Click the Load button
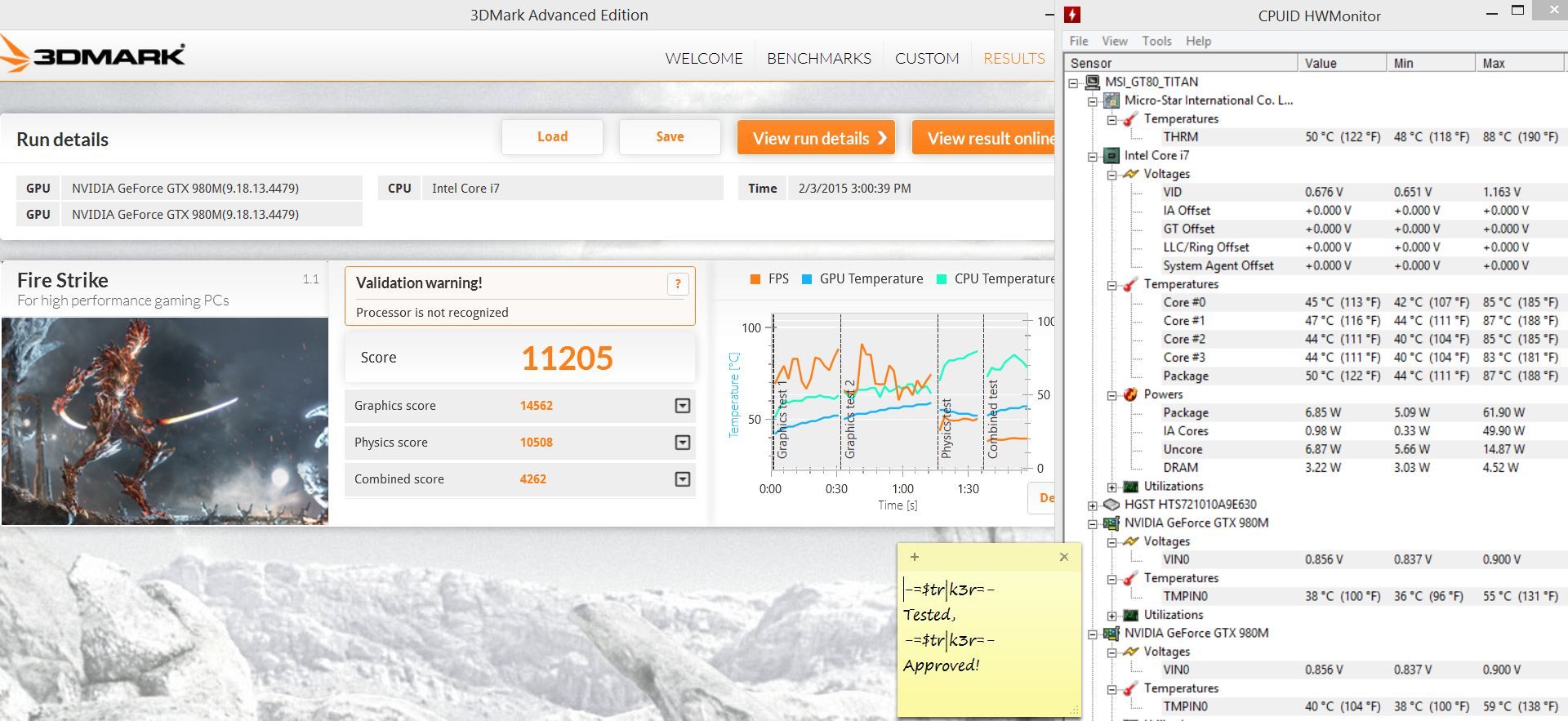 552,137
